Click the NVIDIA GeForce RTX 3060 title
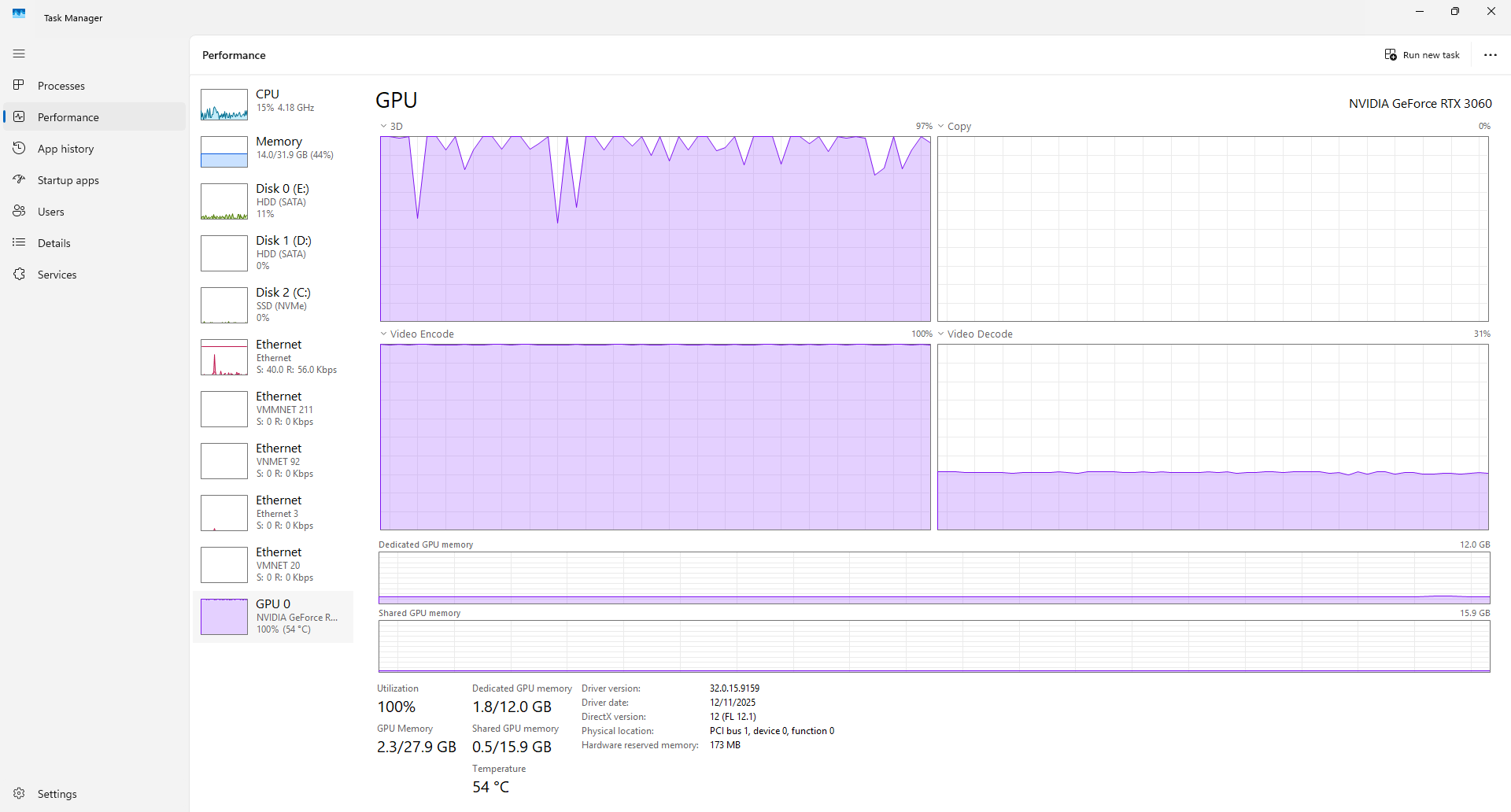 [x=1420, y=103]
